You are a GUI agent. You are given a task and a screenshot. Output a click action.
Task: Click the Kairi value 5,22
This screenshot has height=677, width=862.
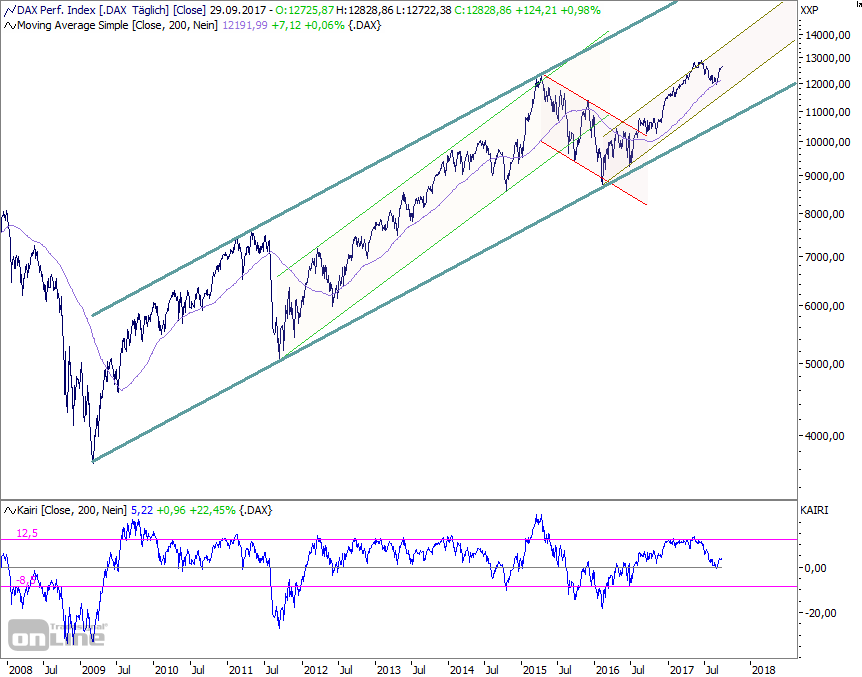click(x=142, y=510)
